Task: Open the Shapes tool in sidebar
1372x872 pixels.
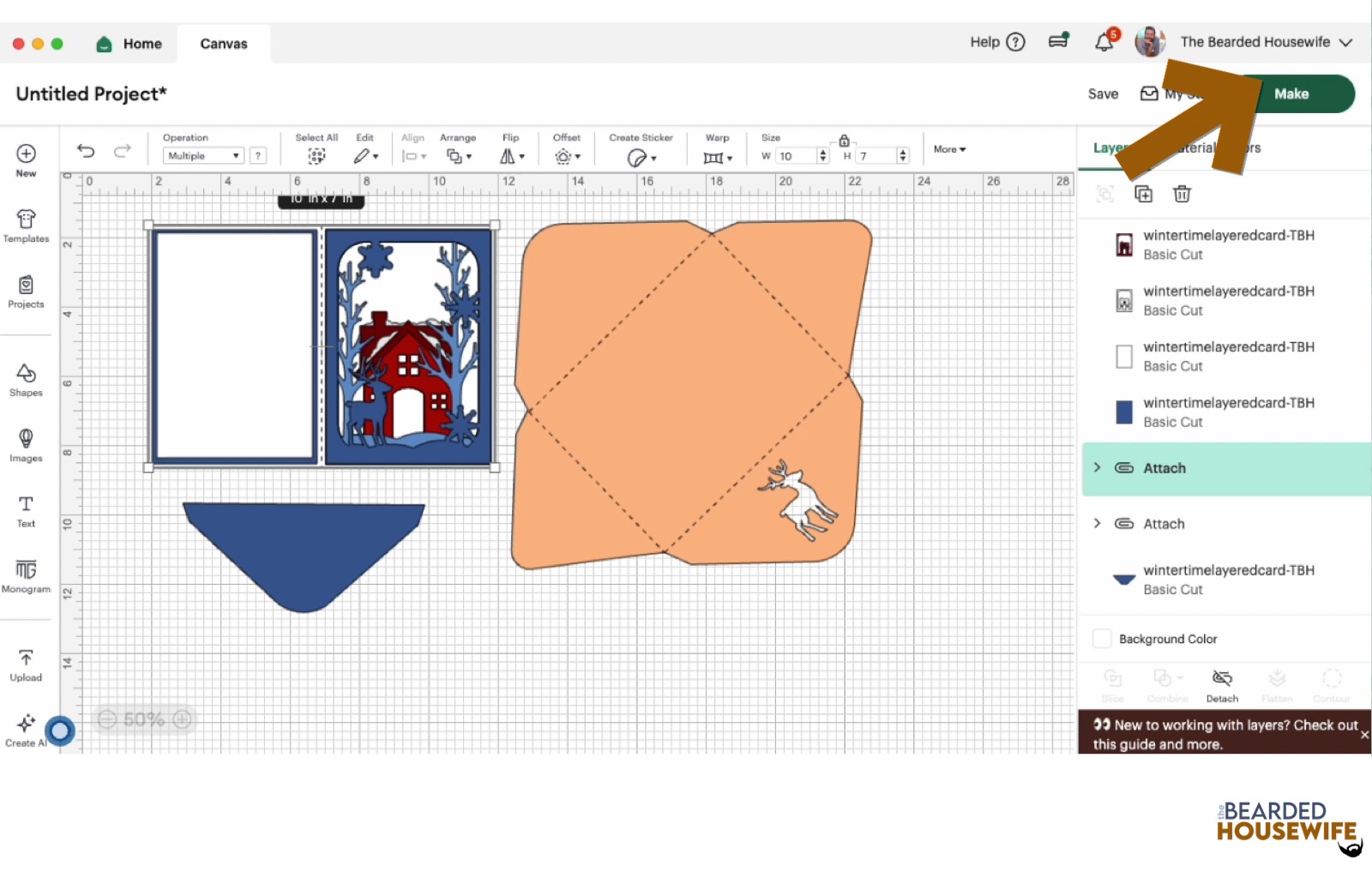Action: pos(26,380)
